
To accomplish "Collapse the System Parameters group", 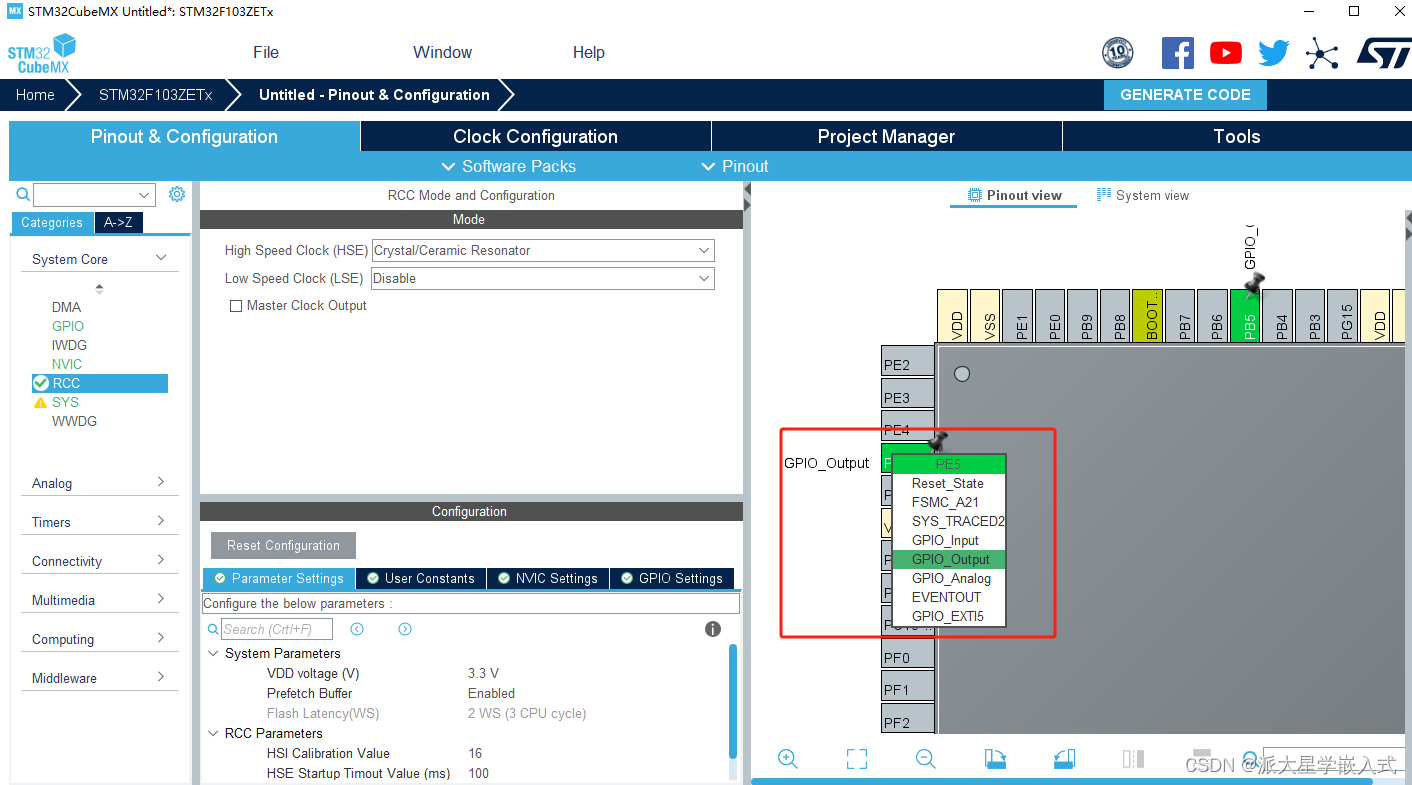I will [x=213, y=653].
